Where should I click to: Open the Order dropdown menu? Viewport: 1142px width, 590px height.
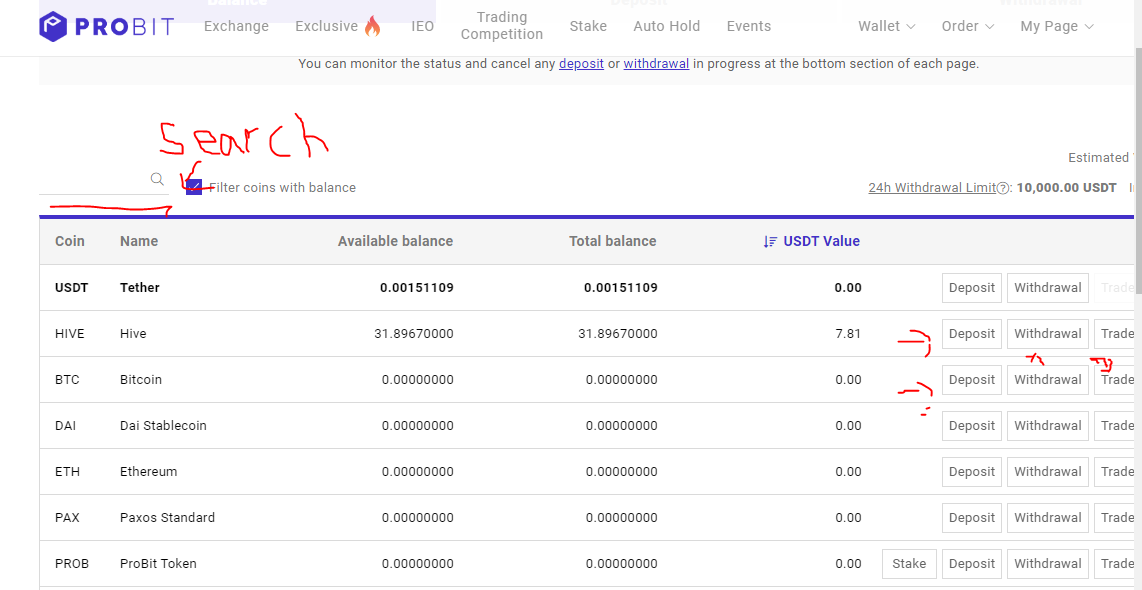tap(967, 26)
